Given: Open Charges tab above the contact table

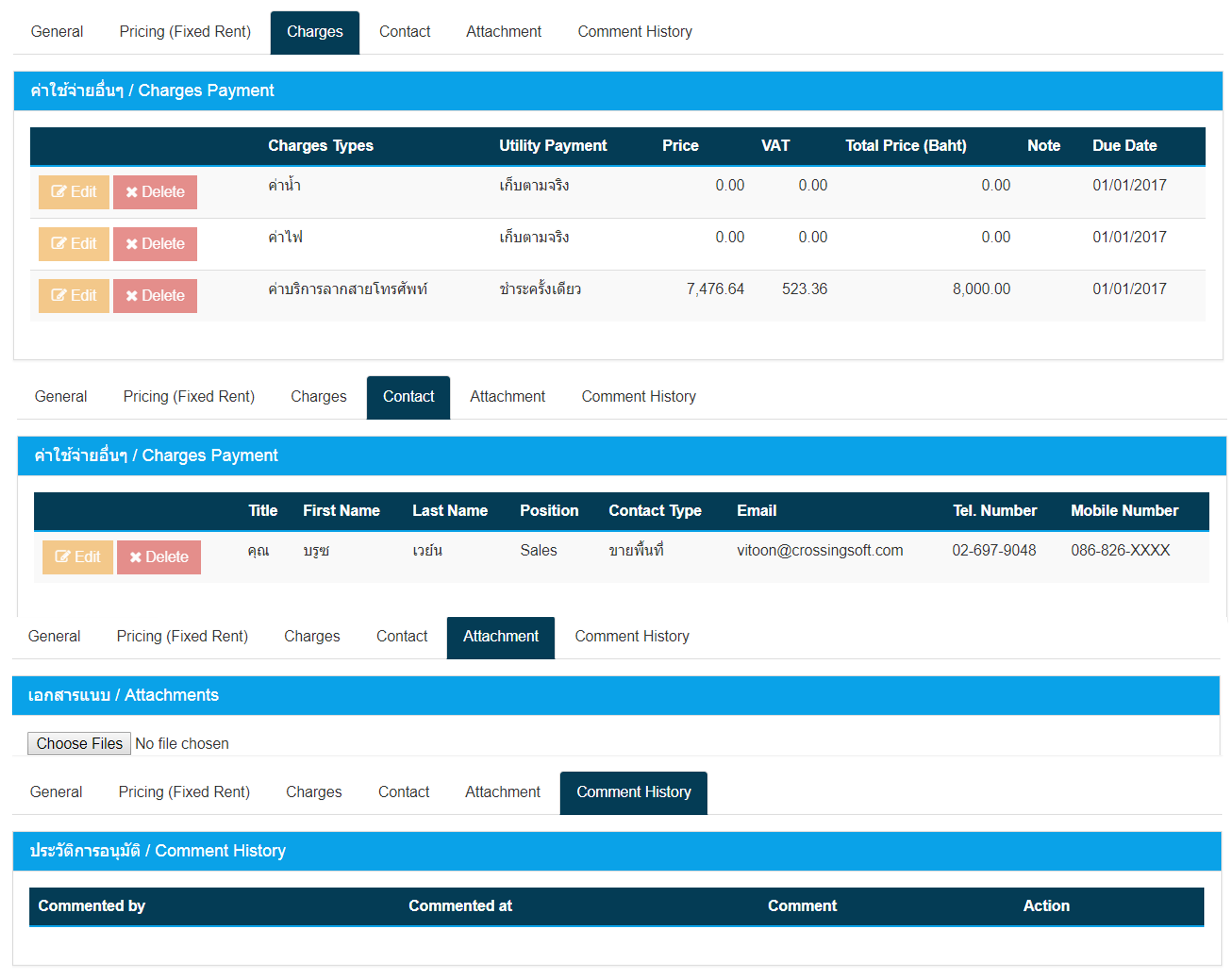Looking at the screenshot, I should coord(319,397).
